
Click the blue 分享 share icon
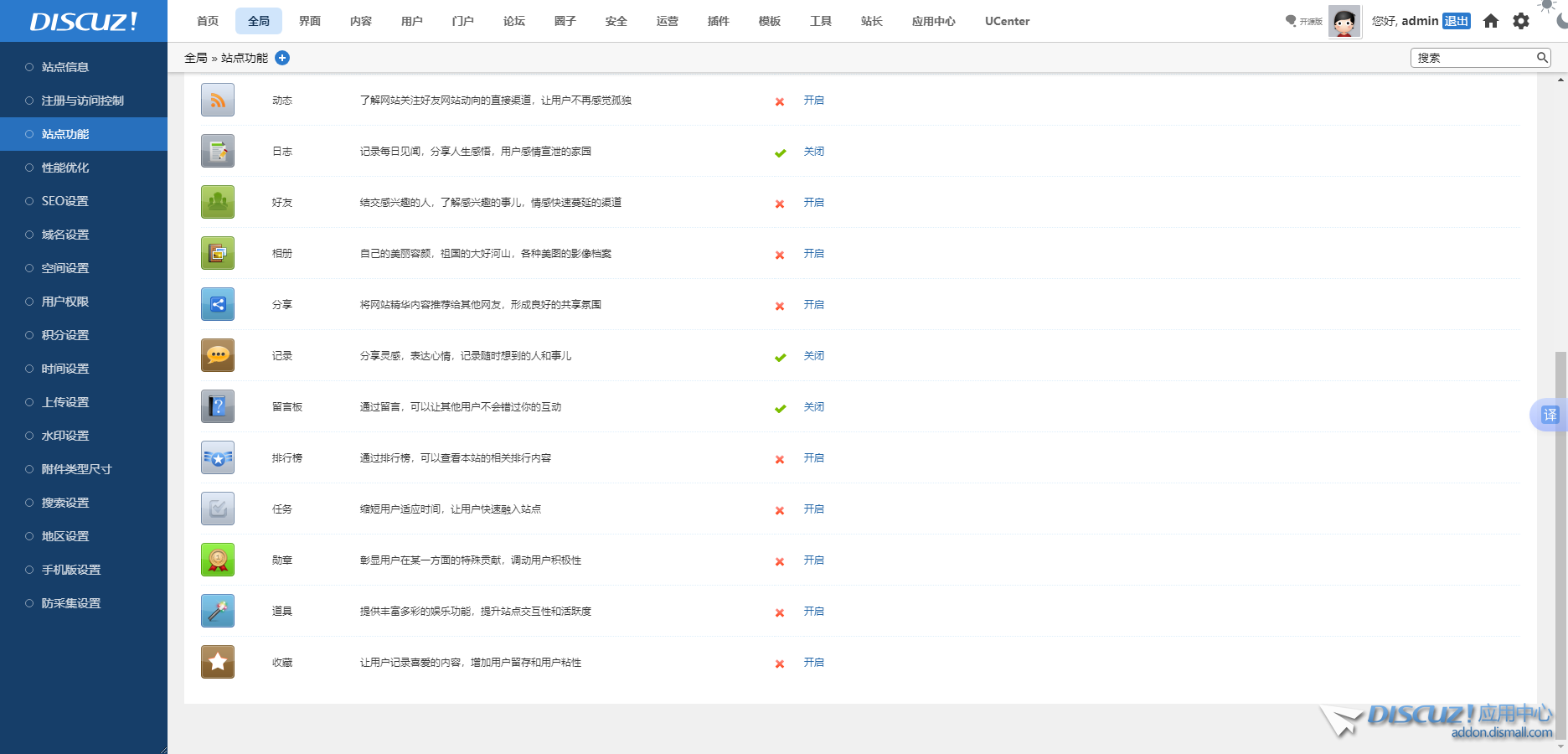(218, 305)
